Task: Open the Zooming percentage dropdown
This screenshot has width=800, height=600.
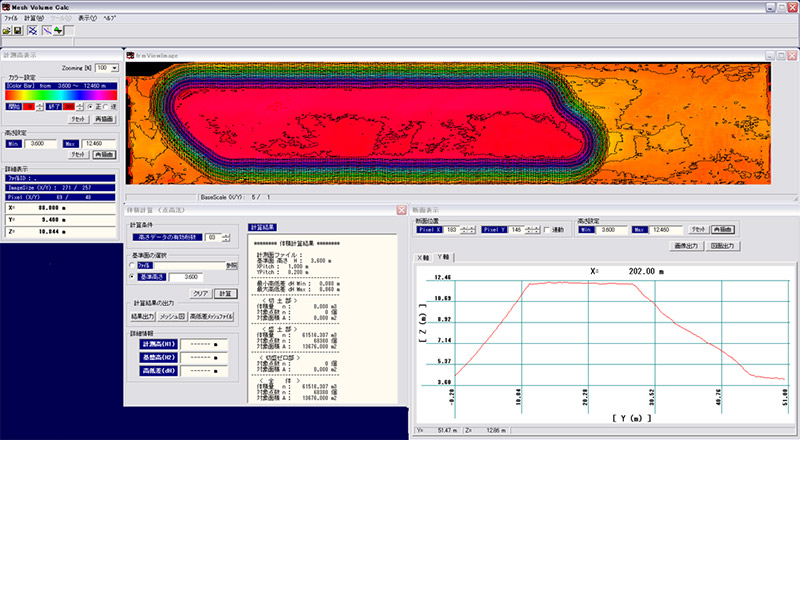Action: (x=114, y=67)
